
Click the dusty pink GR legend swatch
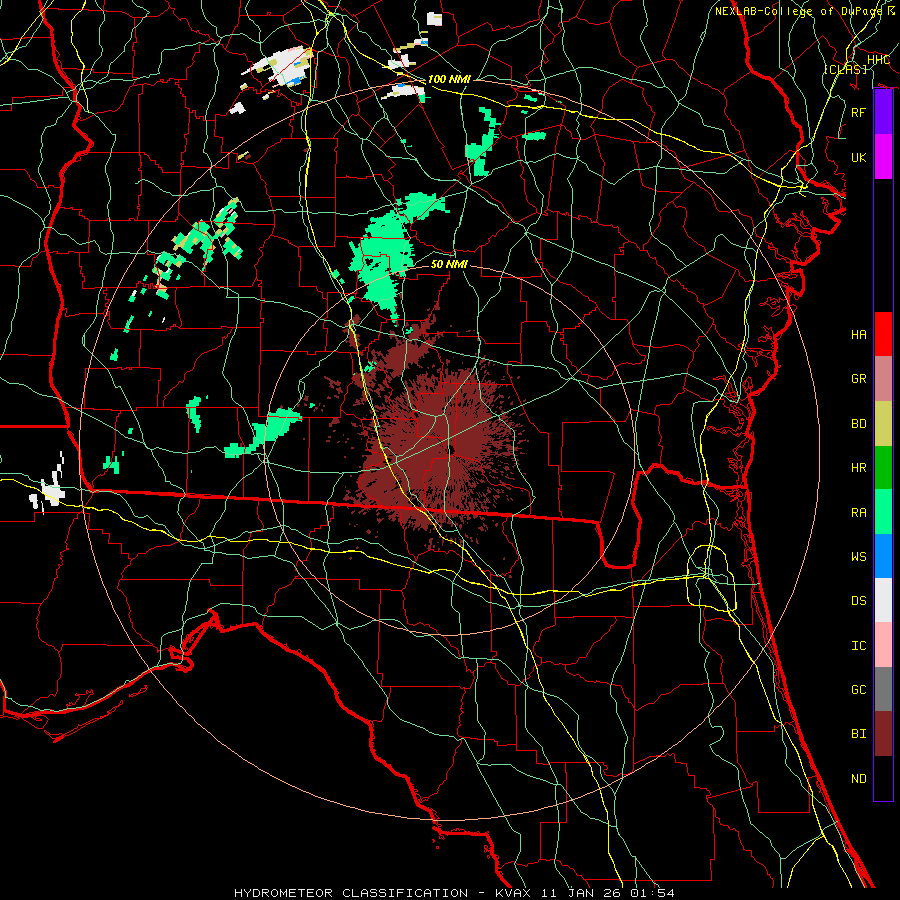pos(883,378)
